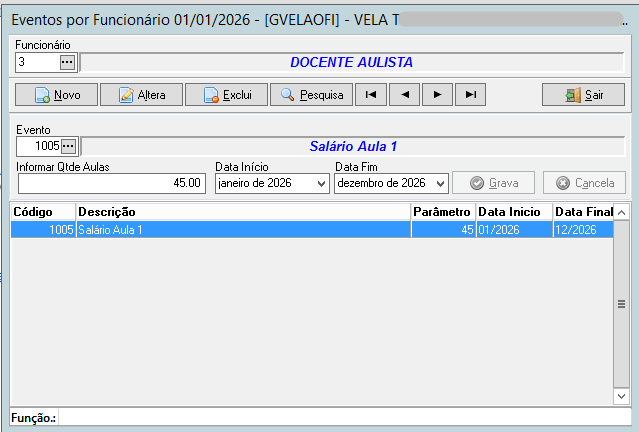Click the Altera edit button
Viewport: 639px width, 432px height.
point(141,95)
